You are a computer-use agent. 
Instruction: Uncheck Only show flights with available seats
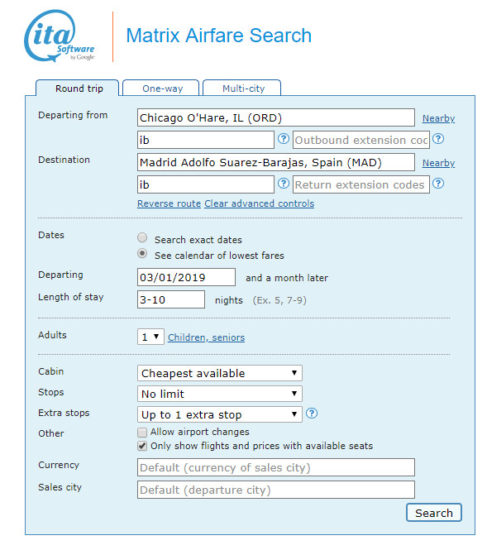142,446
